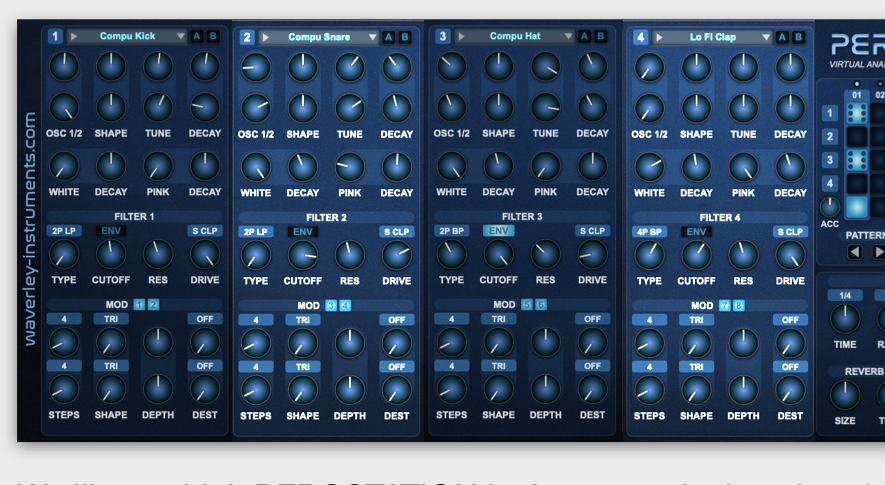Viewport: 885px width, 485px height.
Task: Play preview of Lo Fi Clap preset
Action: (x=659, y=37)
